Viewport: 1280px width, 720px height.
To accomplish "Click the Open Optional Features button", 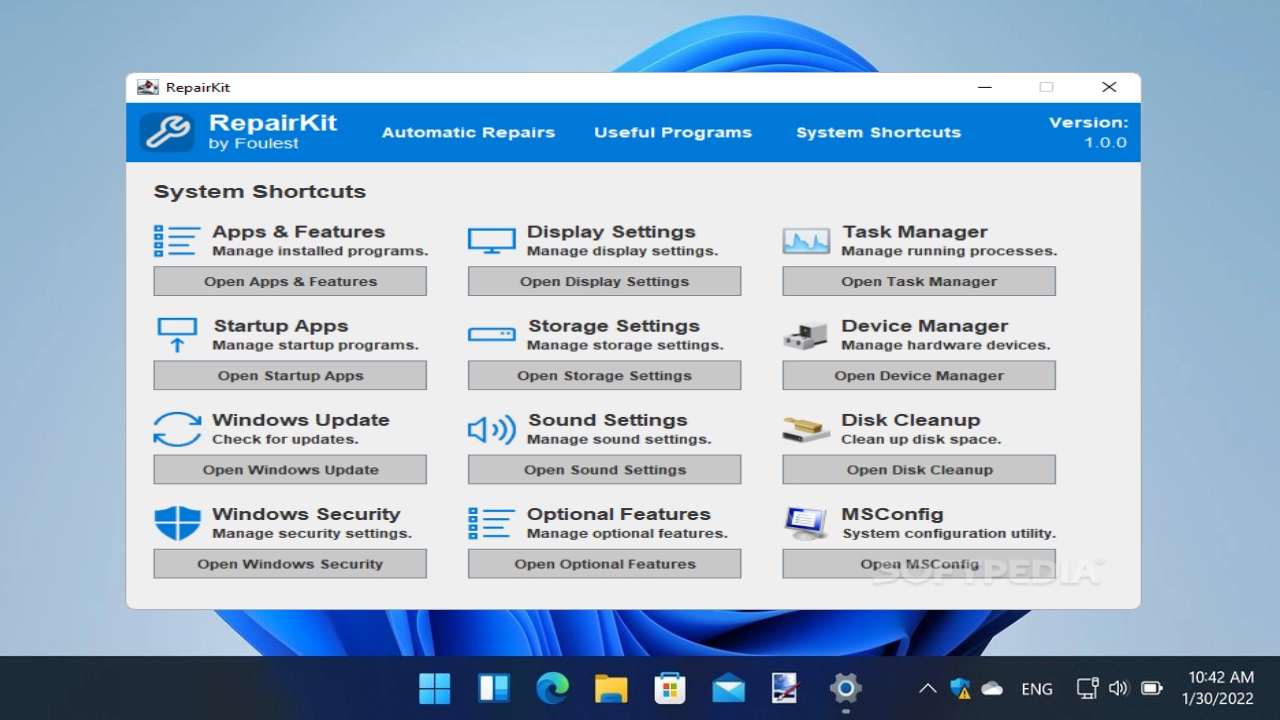I will [x=604, y=563].
